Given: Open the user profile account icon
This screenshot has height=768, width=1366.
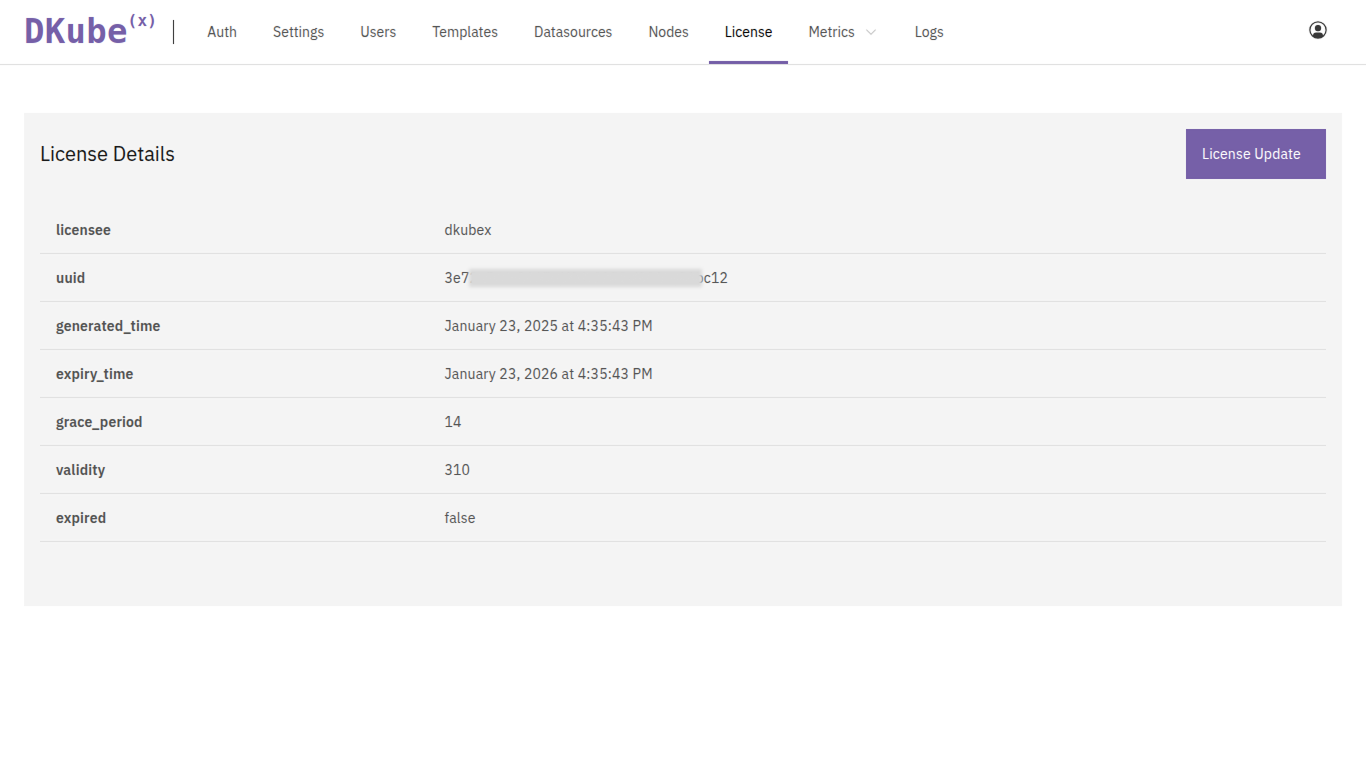Looking at the screenshot, I should click(1317, 31).
